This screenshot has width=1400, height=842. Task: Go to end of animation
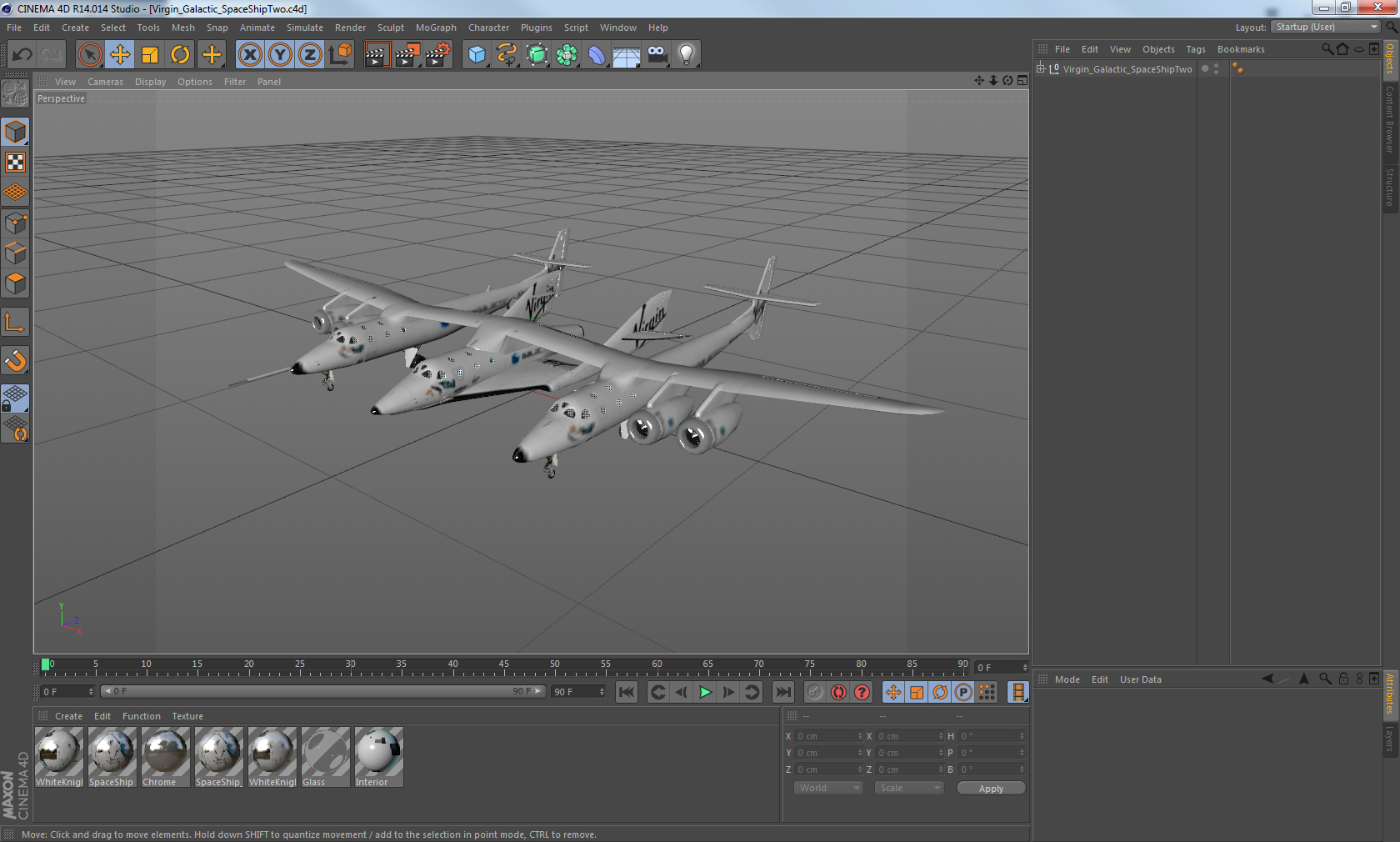coord(782,692)
